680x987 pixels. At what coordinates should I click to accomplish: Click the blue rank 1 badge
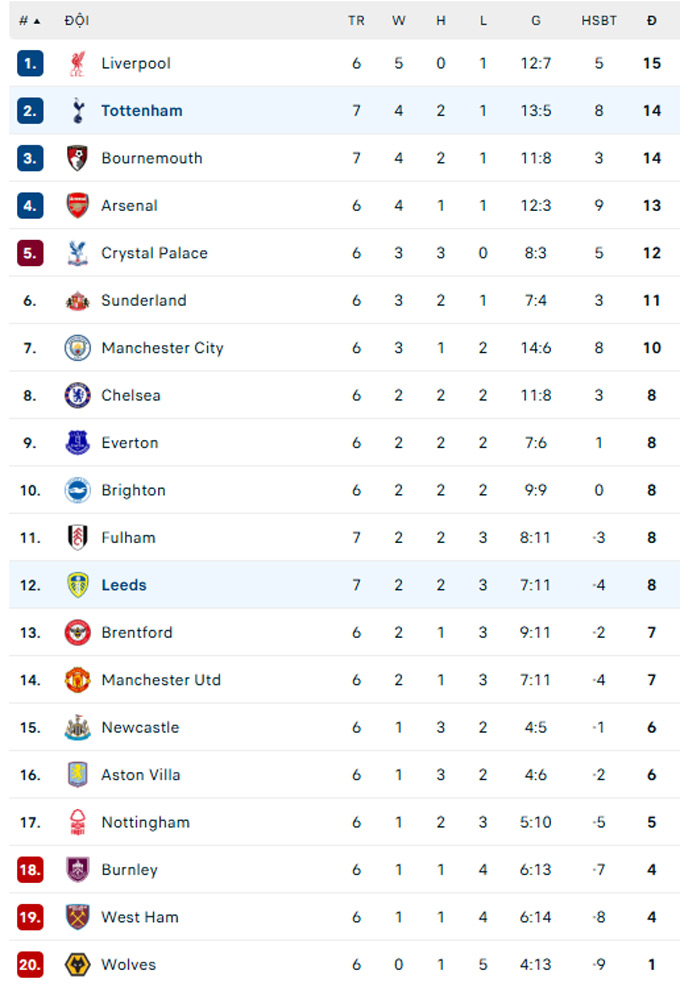click(x=30, y=64)
